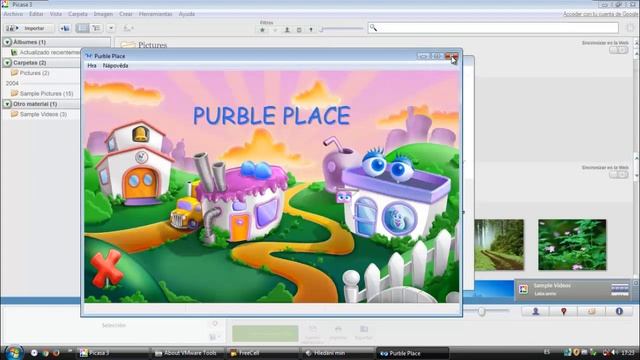Screen dimensions: 640x360
Task: Click the schoolhouse building in Purble Place
Action: coord(135,163)
